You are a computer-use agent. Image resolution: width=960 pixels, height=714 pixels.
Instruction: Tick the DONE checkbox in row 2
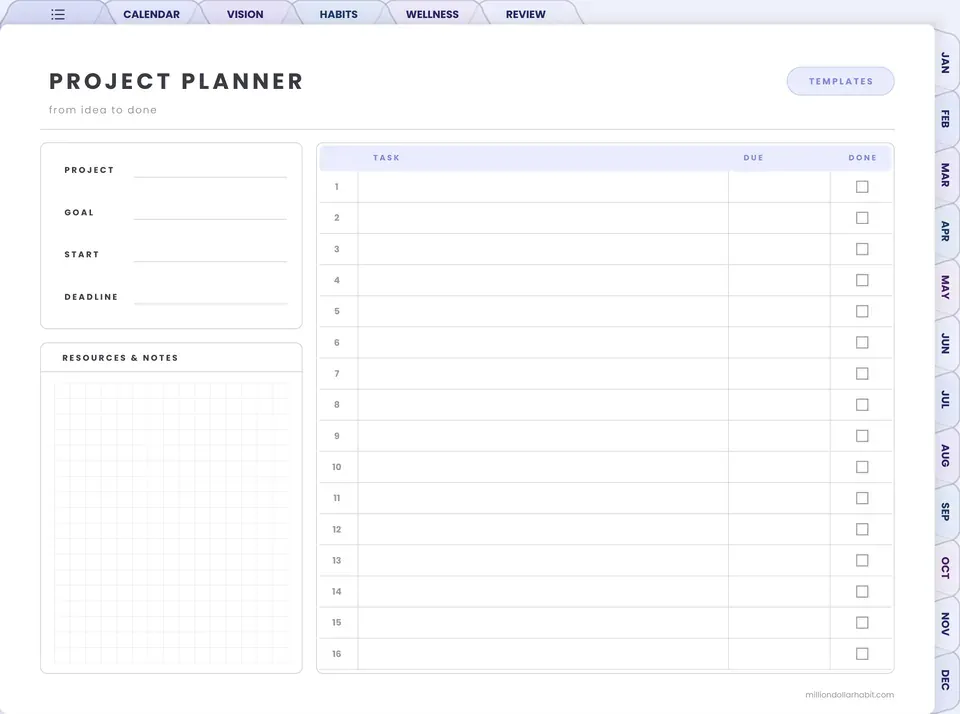pyautogui.click(x=862, y=218)
